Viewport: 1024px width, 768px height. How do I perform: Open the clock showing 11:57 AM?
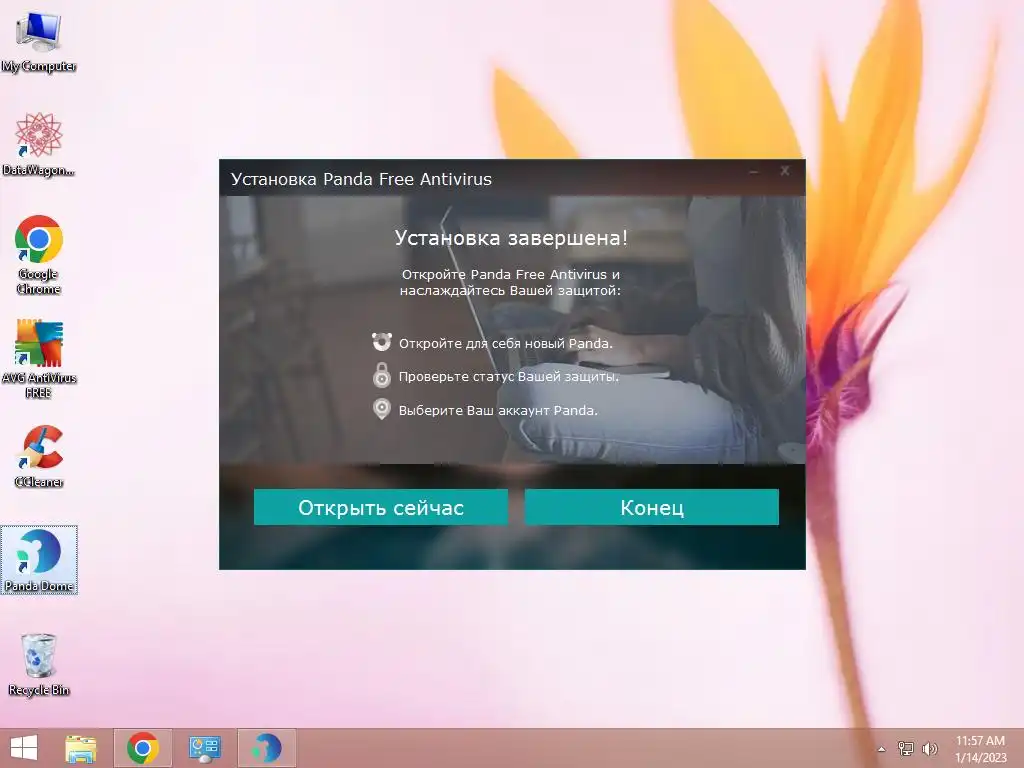[x=980, y=748]
